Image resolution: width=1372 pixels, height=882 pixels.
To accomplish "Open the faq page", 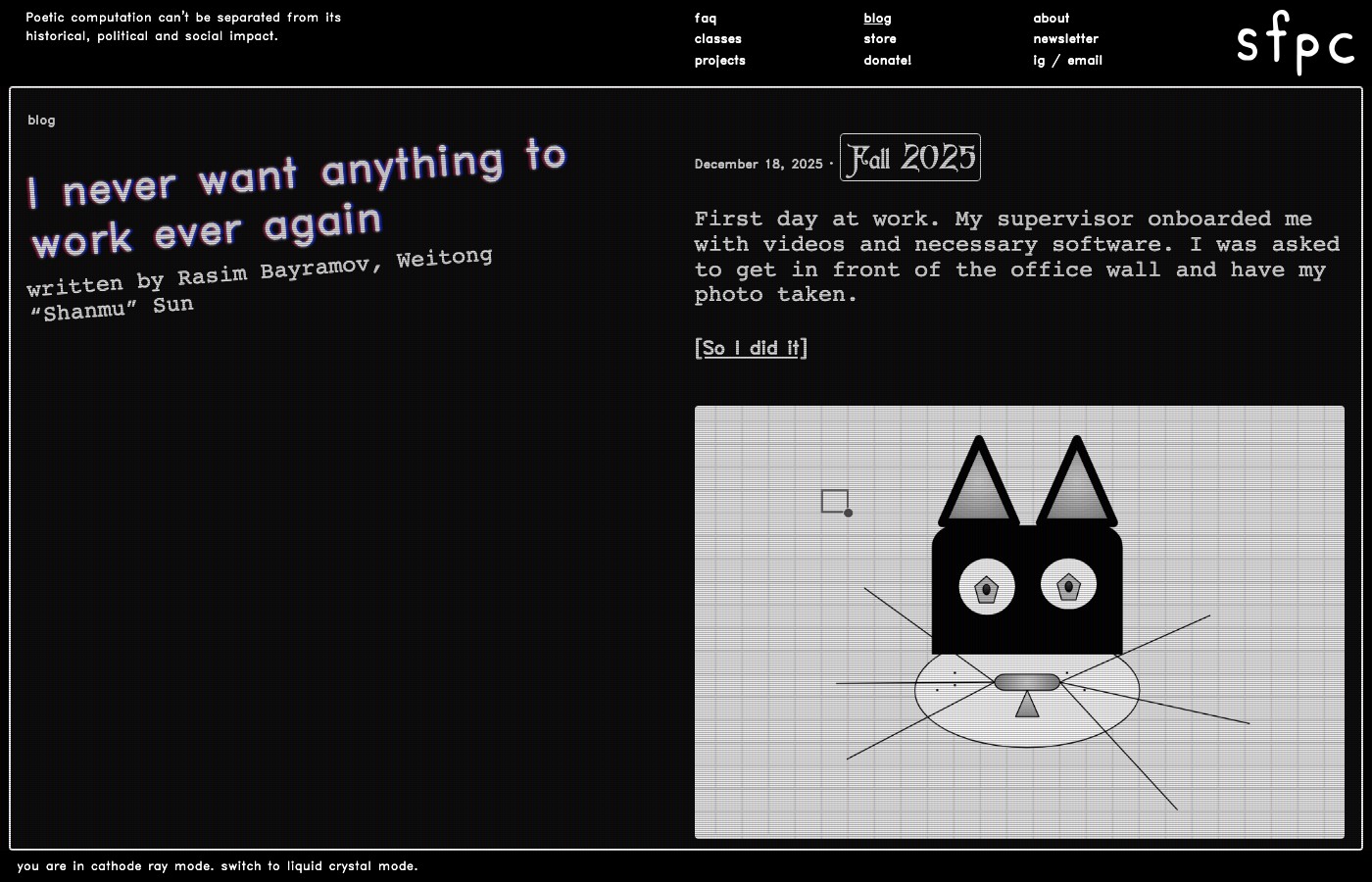I will pyautogui.click(x=706, y=18).
